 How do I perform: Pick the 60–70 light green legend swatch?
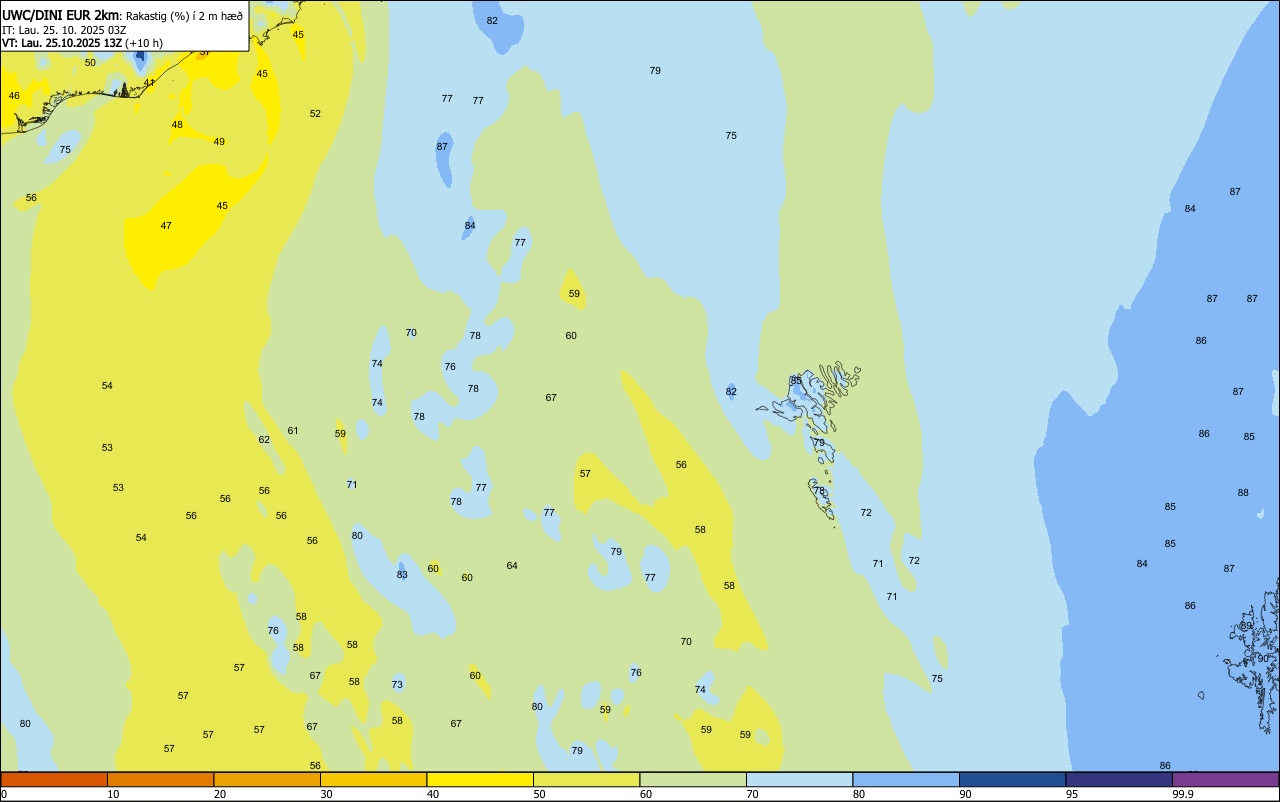693,779
